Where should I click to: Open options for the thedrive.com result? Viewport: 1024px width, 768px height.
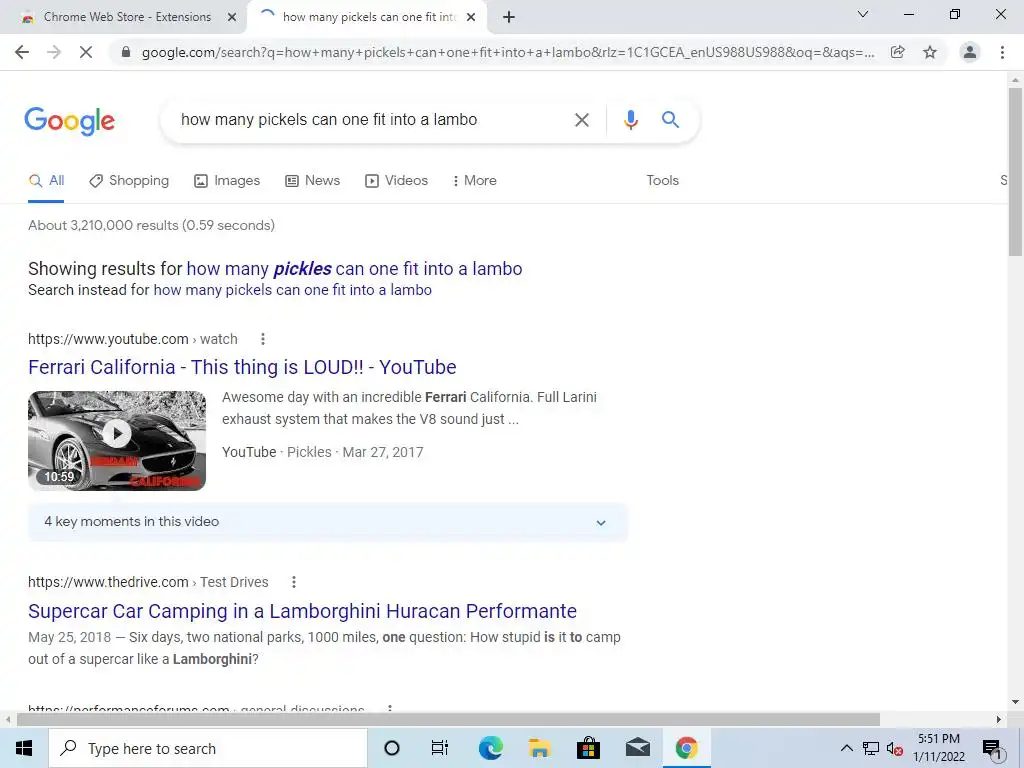click(x=293, y=582)
